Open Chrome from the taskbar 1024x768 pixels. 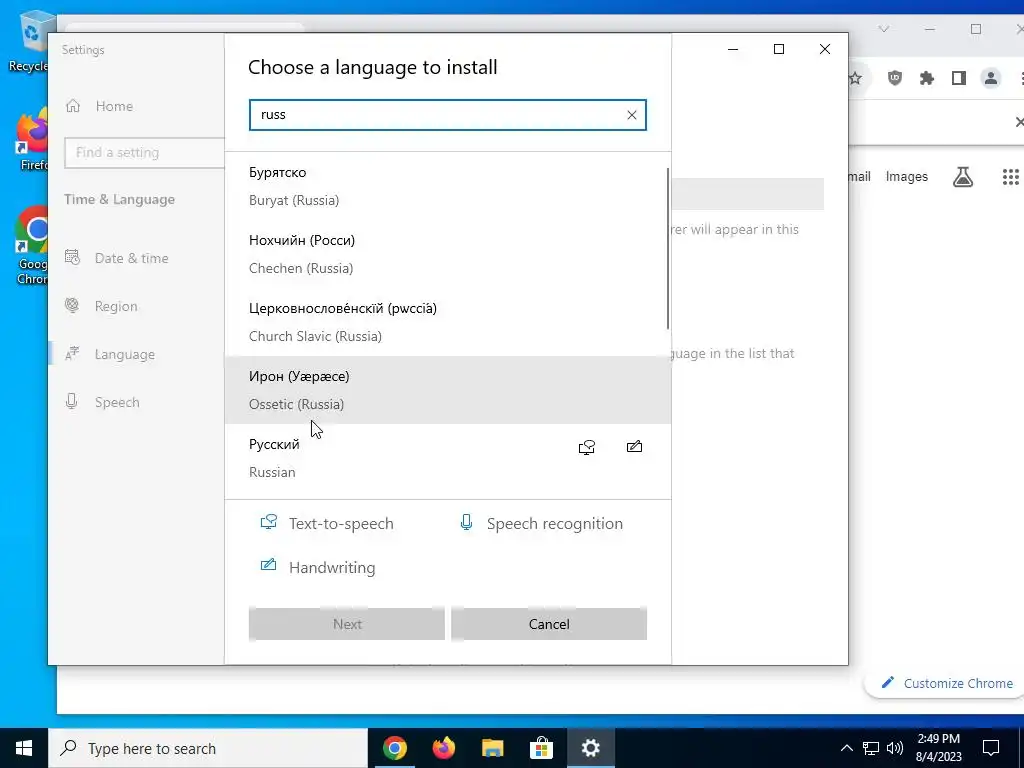click(394, 748)
